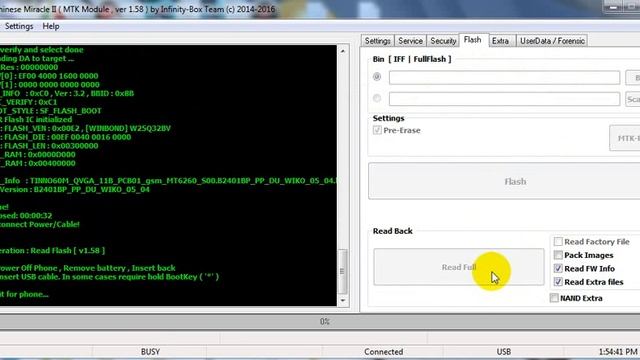Click the second Bin file path field
The height and width of the screenshot is (360, 640).
[x=504, y=99]
